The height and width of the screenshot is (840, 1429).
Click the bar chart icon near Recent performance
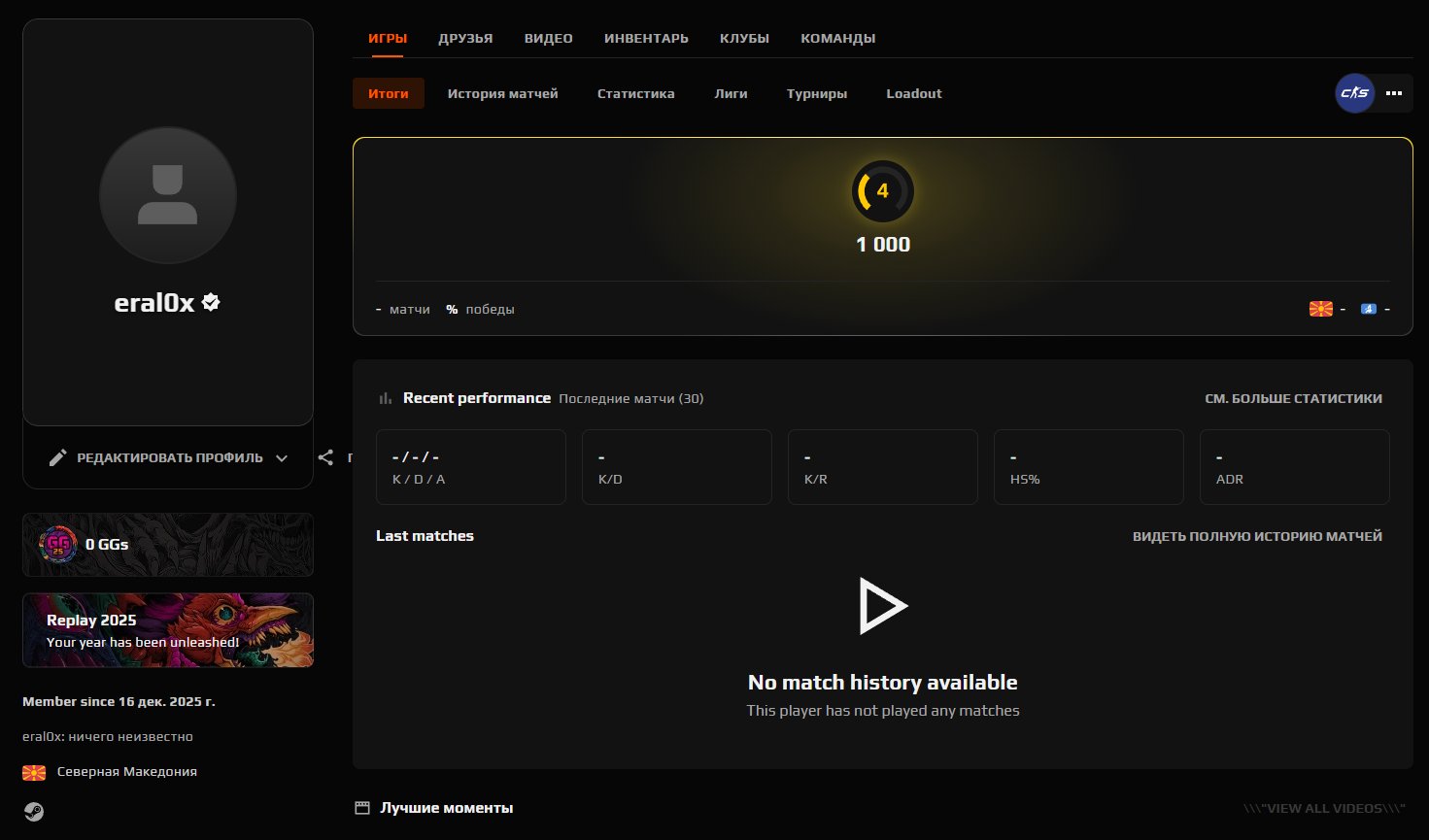pos(385,397)
